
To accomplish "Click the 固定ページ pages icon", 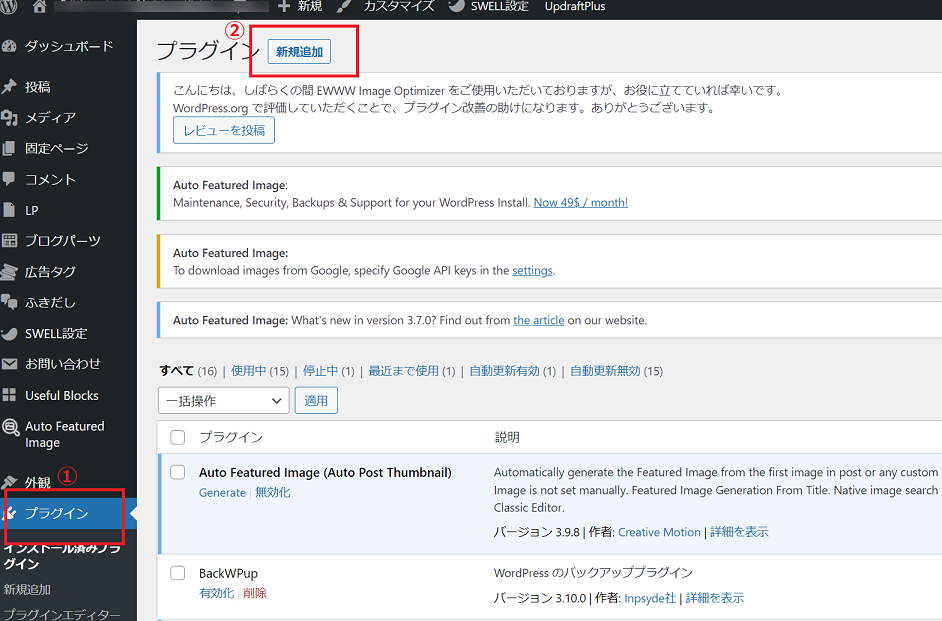I will [x=9, y=148].
